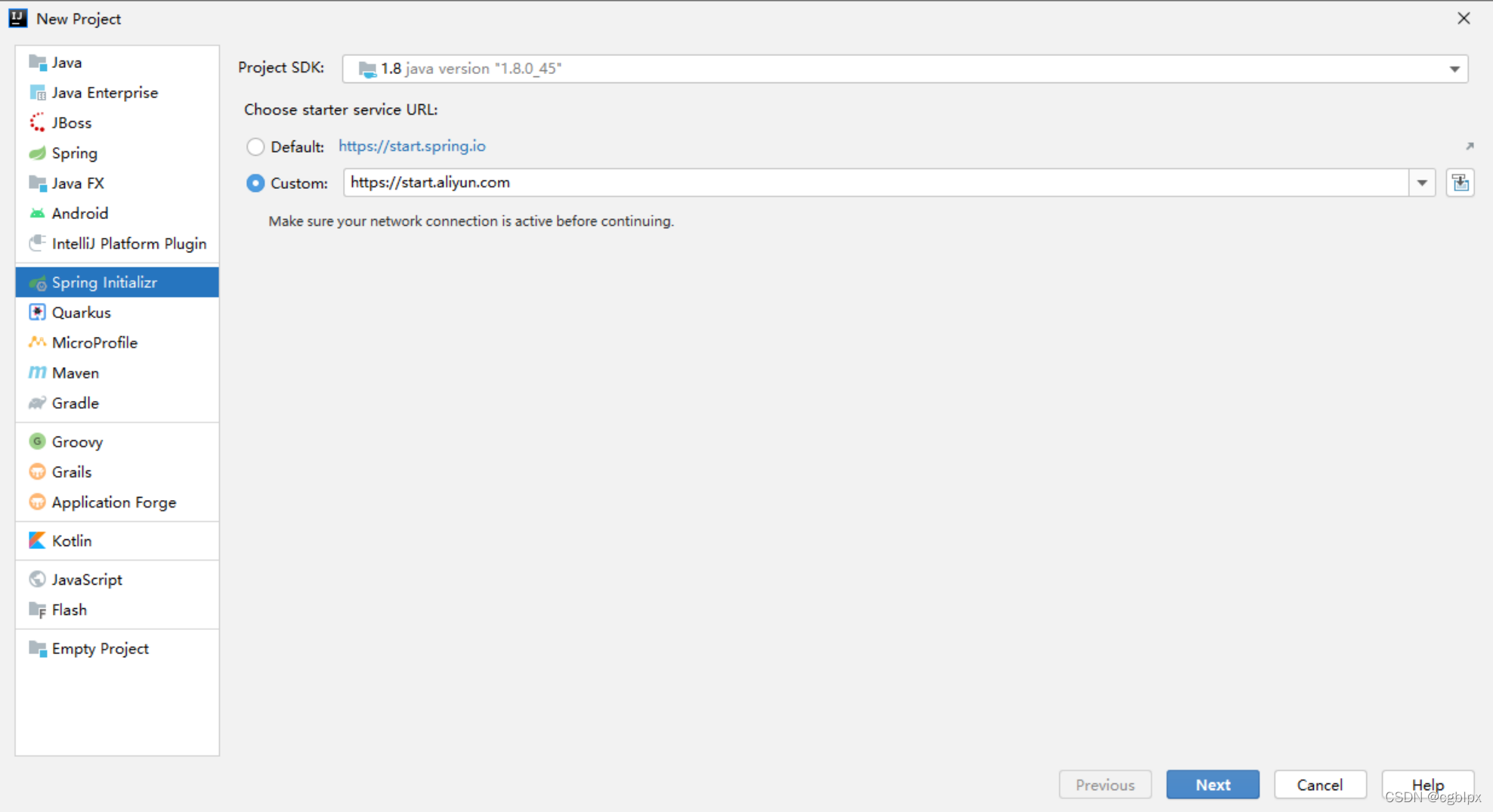Screen dimensions: 1493x812
Task: Open the https://start.spring.io link
Action: (412, 146)
